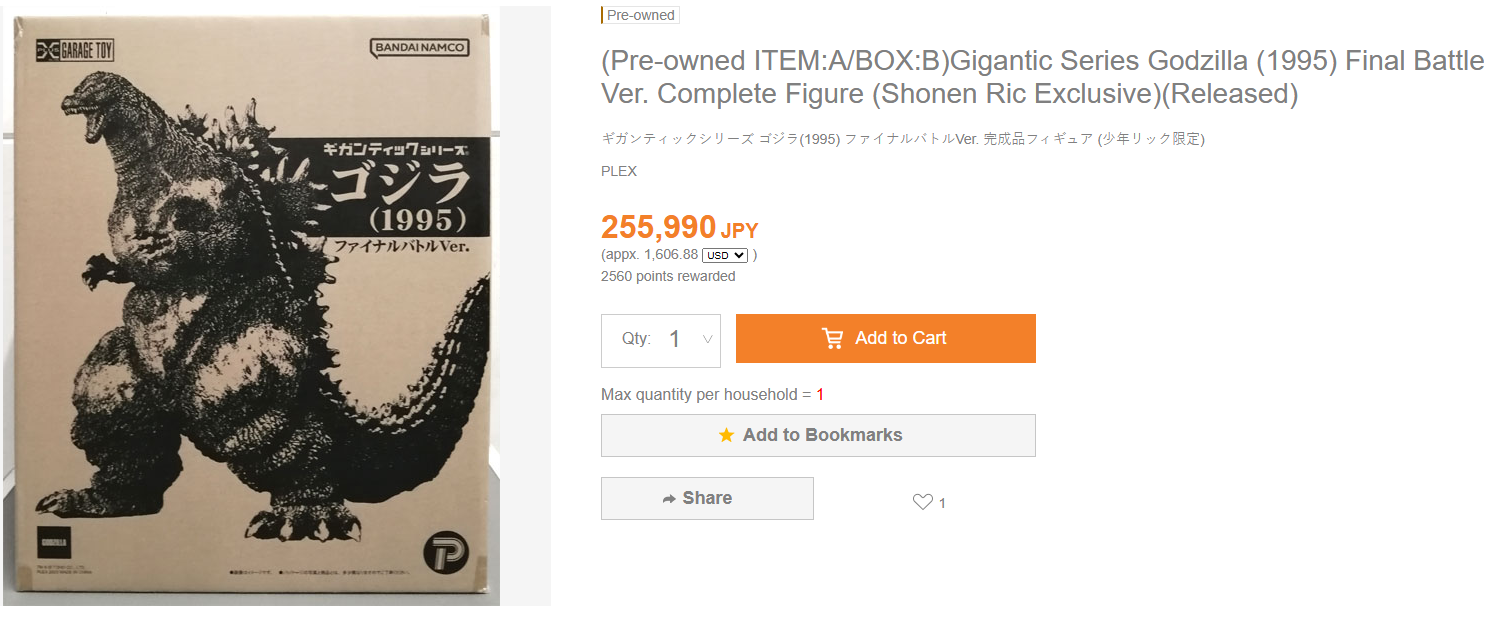View the Godzilla box product image

pos(250,306)
